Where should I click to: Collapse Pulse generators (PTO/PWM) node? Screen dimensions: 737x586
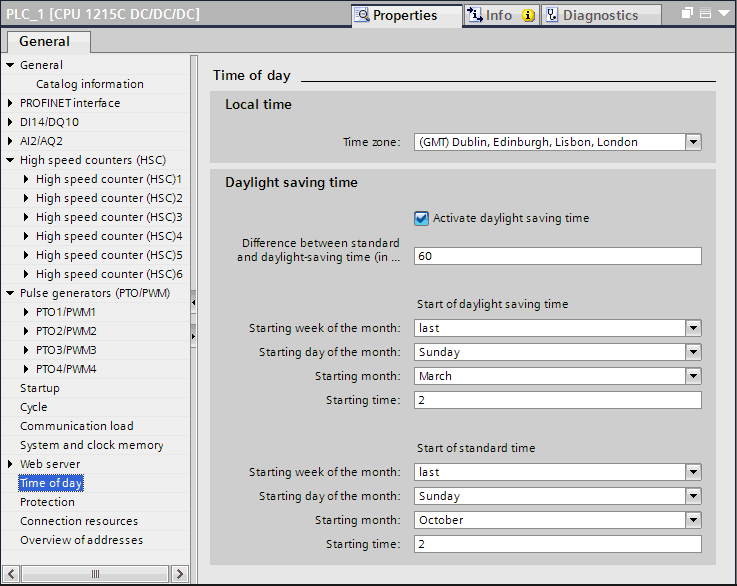click(10, 293)
